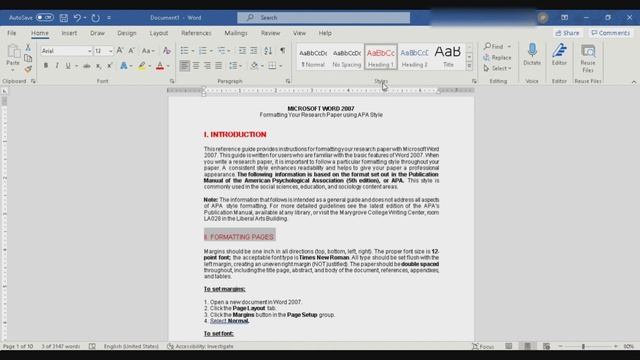Click the word count in status bar

[x=61, y=346]
